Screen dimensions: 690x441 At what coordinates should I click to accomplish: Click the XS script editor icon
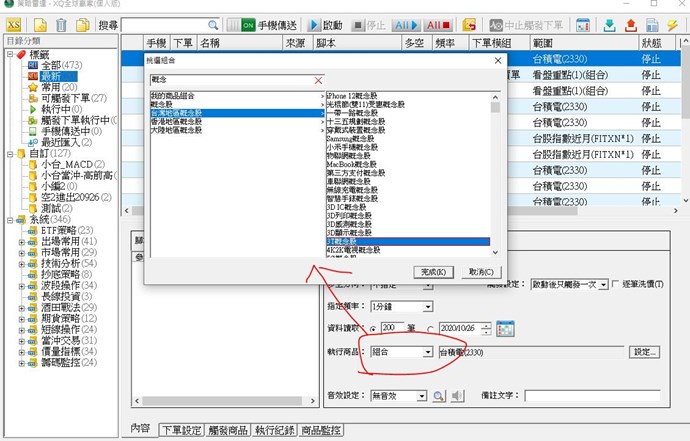(x=15, y=24)
